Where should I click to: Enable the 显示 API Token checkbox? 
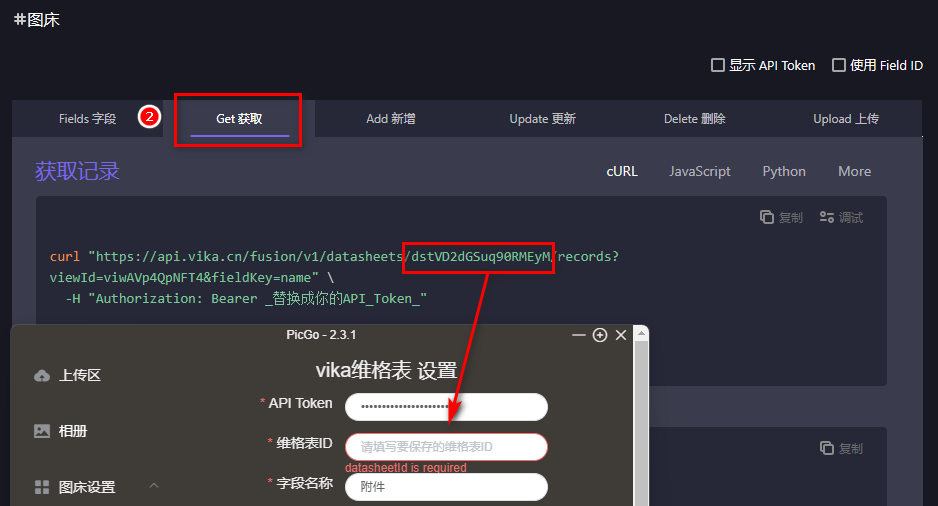click(718, 65)
